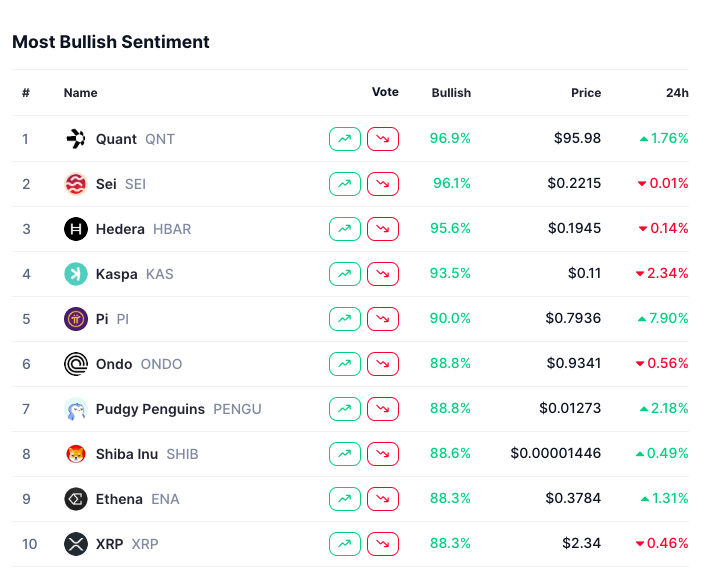Screen dimensions: 726x580
Task: Click the Quant coin logo icon
Action: point(76,139)
